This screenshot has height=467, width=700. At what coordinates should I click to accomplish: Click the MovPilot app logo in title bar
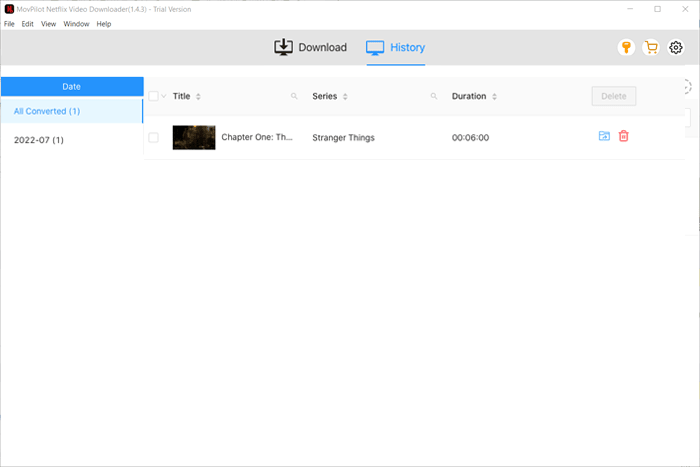point(9,9)
